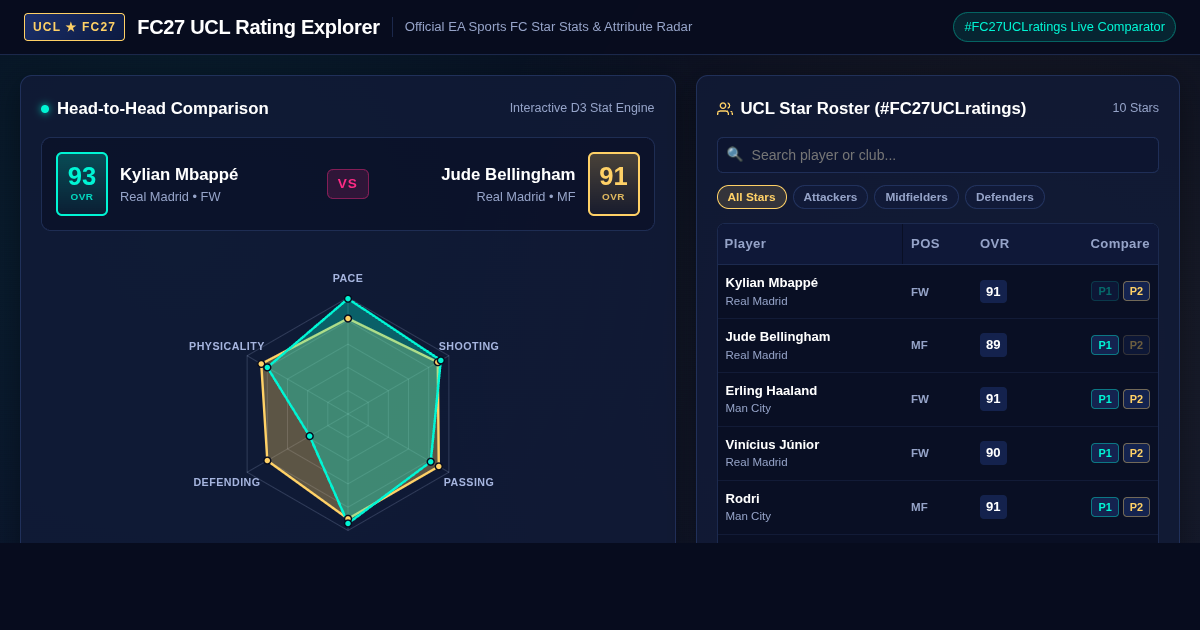Click Erling Haaland player name
Viewport: 1200px width, 630px height.
click(x=771, y=391)
